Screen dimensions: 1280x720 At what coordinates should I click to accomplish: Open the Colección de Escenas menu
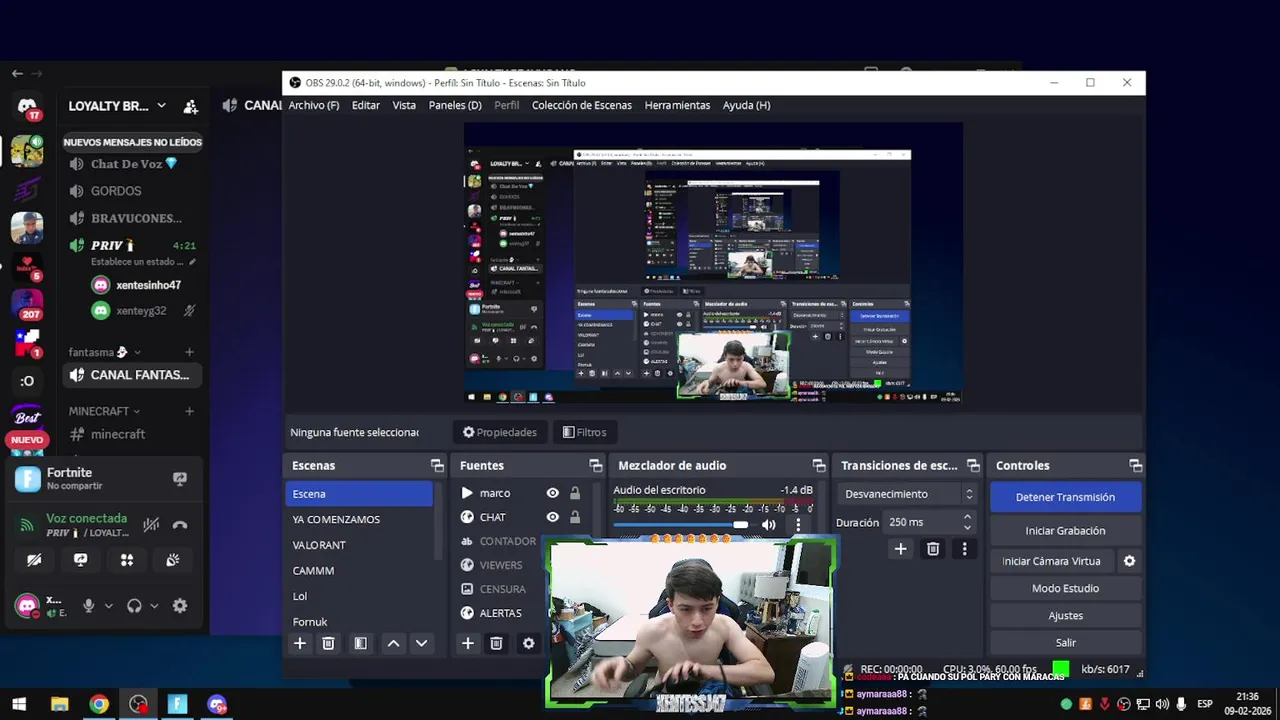[x=582, y=105]
